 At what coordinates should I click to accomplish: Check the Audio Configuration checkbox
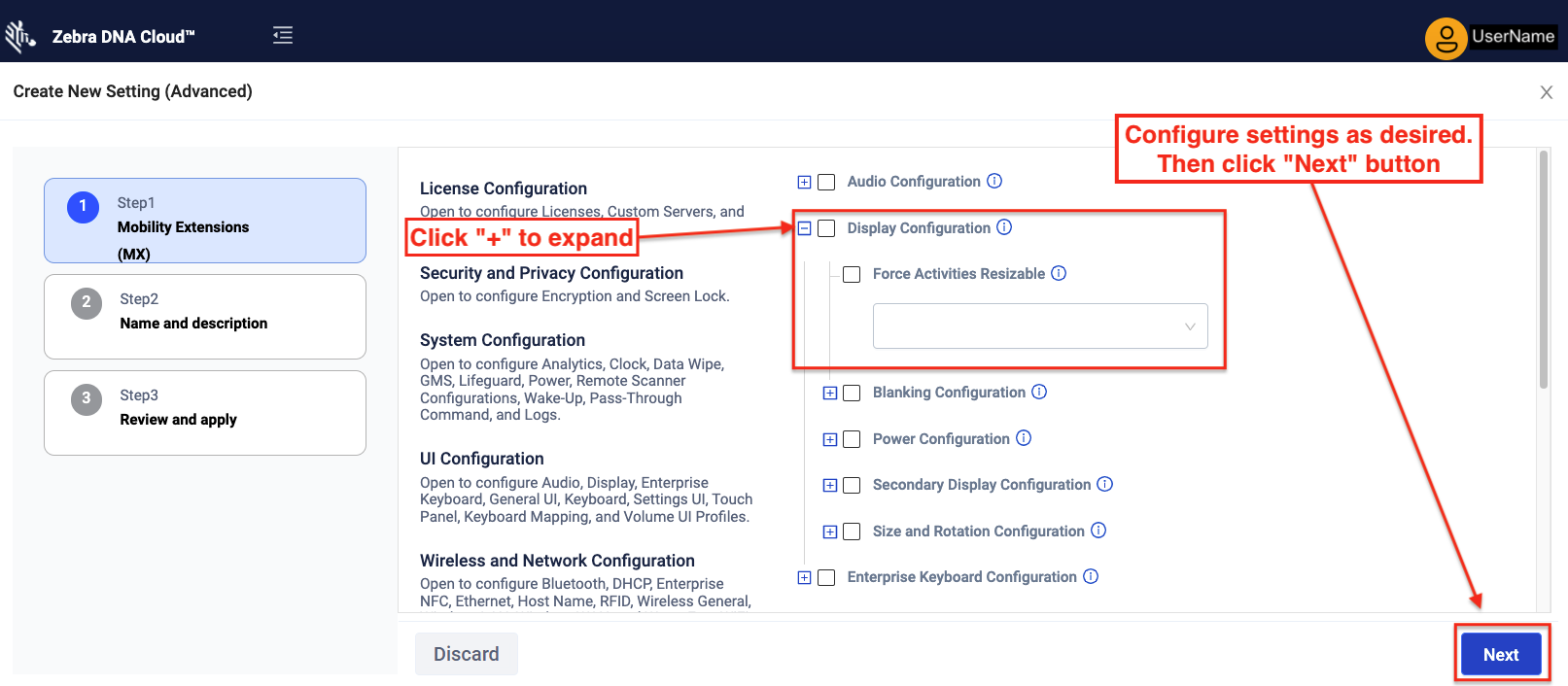pyautogui.click(x=826, y=182)
